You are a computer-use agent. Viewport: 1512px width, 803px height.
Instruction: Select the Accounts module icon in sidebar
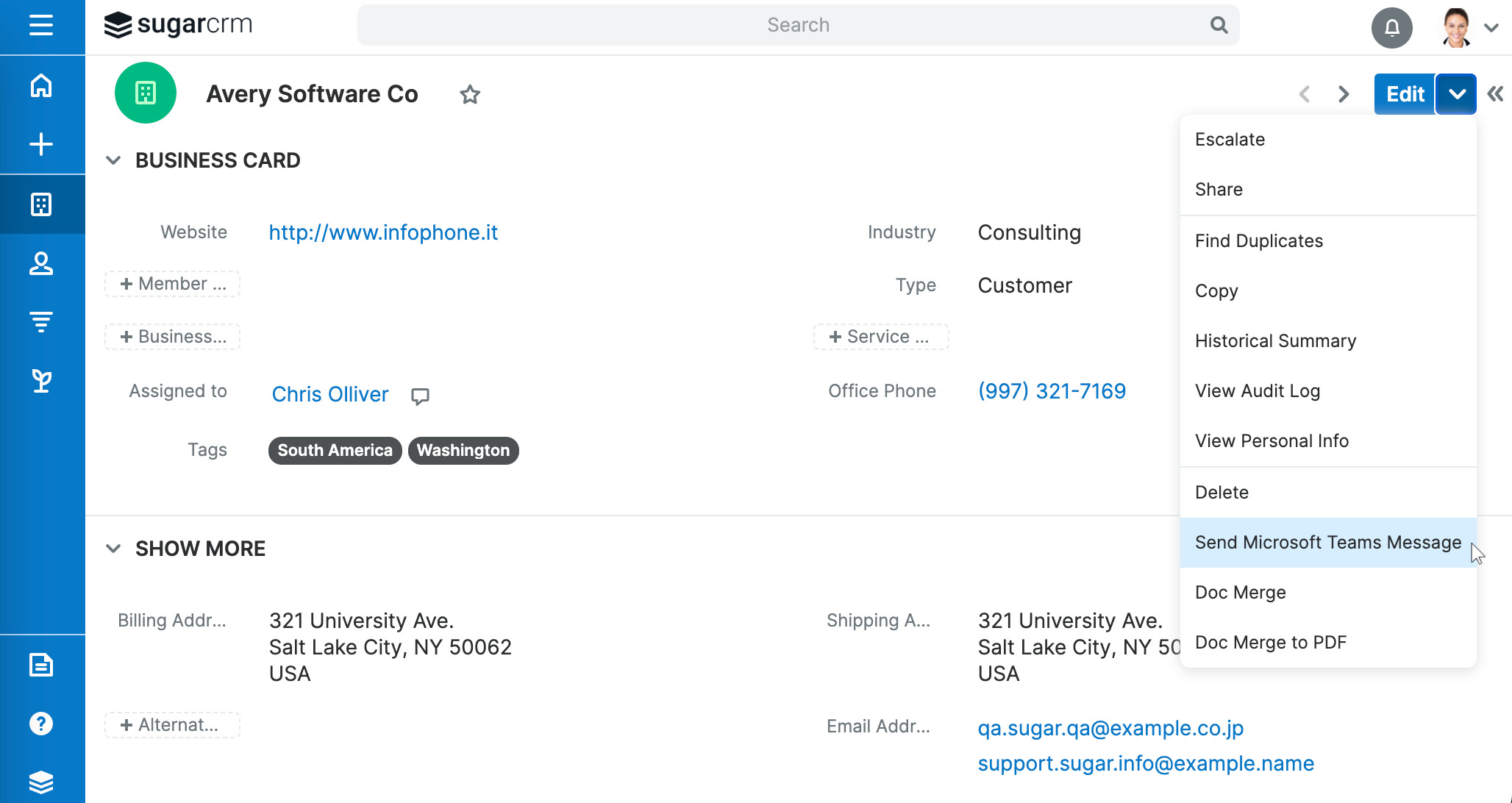pos(42,204)
